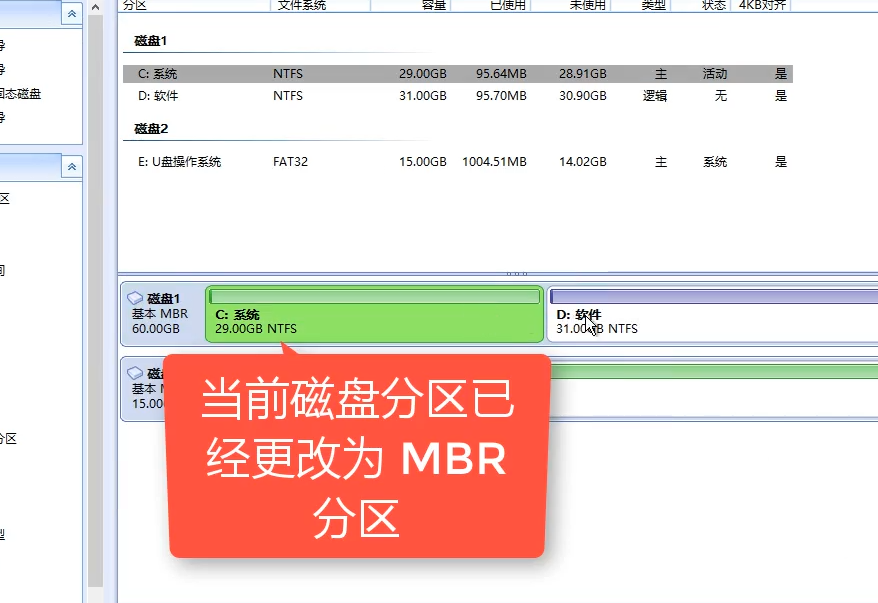
Task: Click the partition icon beside the D: 软件 row
Action: click(x=135, y=95)
